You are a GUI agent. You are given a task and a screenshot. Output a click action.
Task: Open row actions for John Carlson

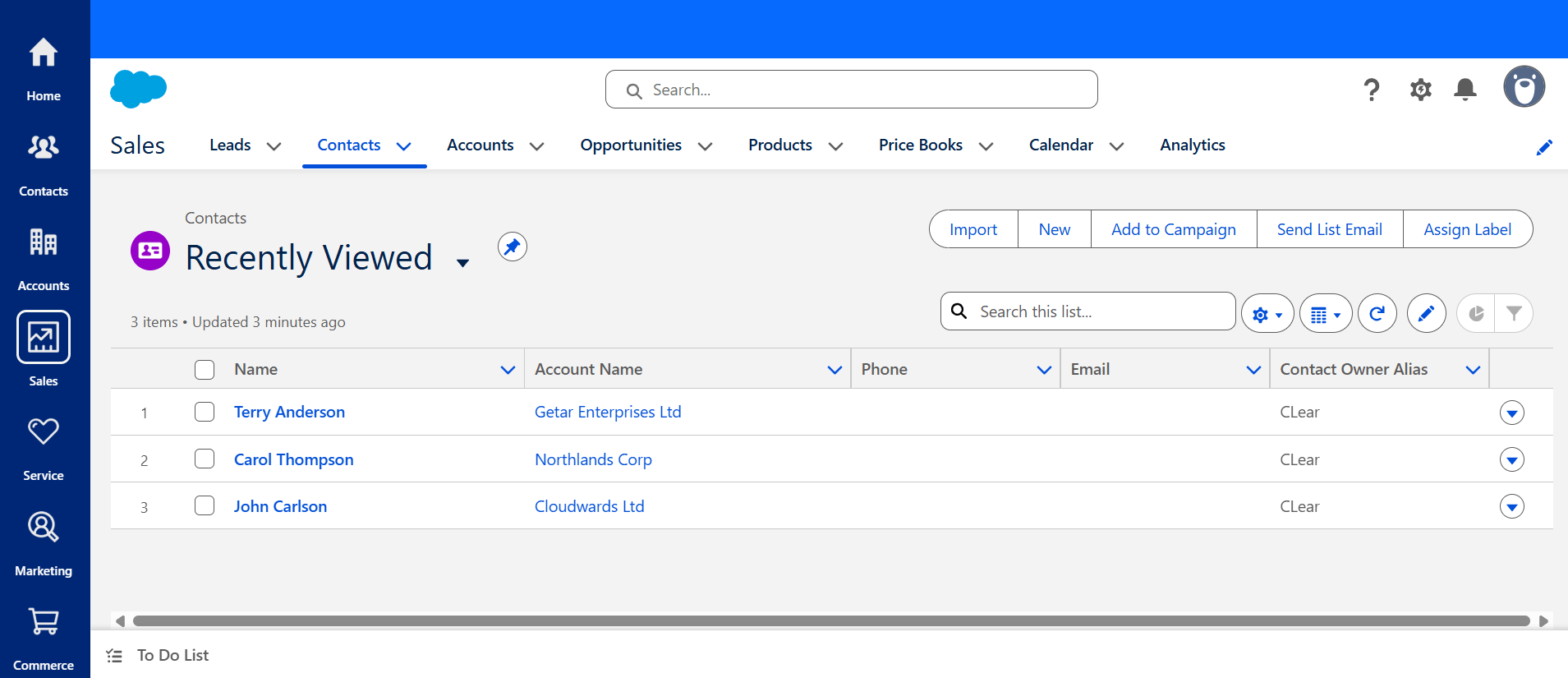point(1512,505)
